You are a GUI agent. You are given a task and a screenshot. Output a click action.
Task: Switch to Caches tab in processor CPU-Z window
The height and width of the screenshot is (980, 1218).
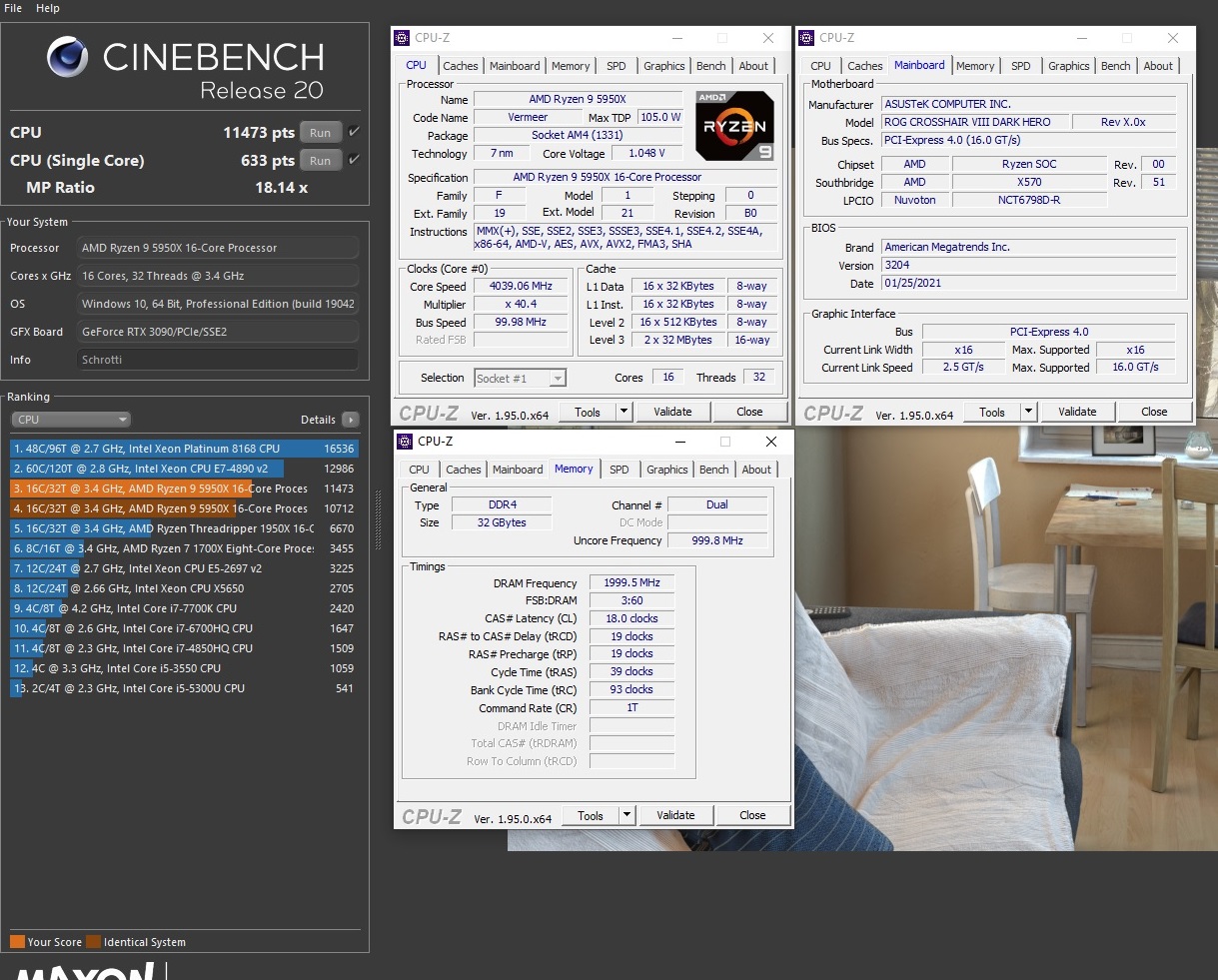point(461,66)
